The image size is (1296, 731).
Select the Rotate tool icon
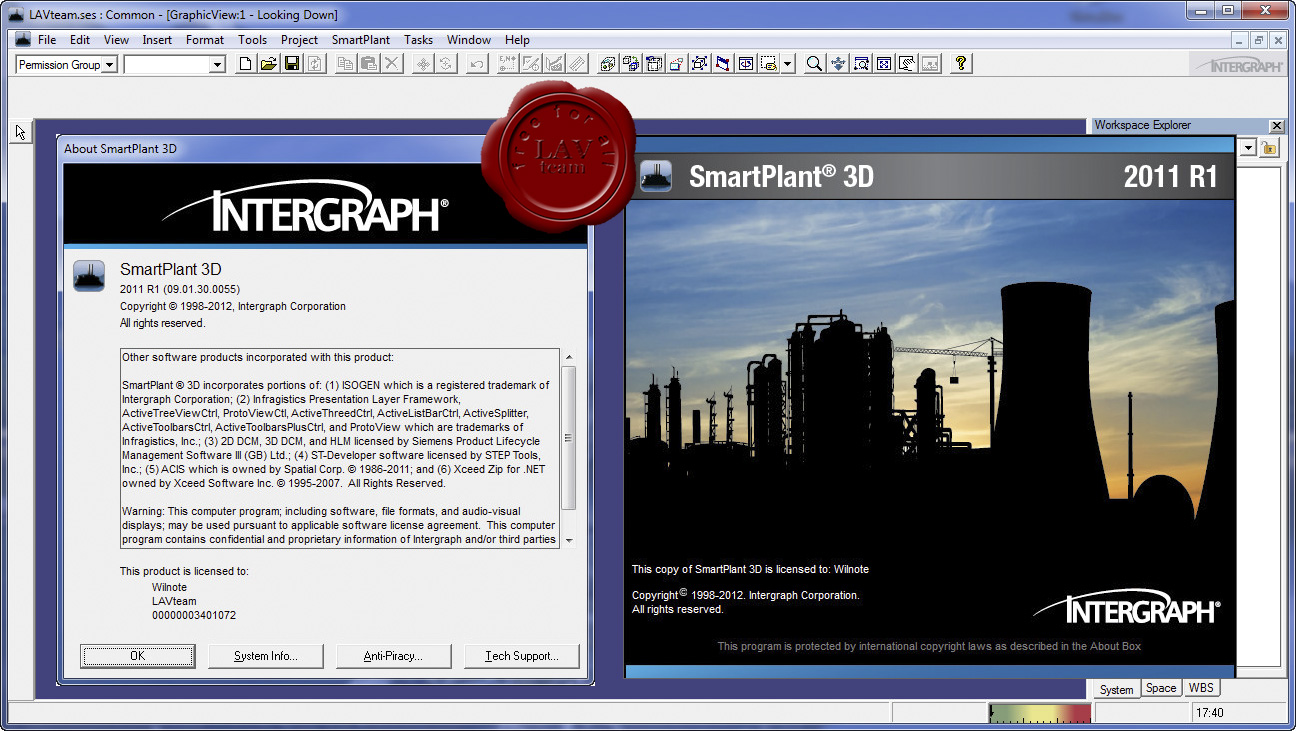click(446, 64)
